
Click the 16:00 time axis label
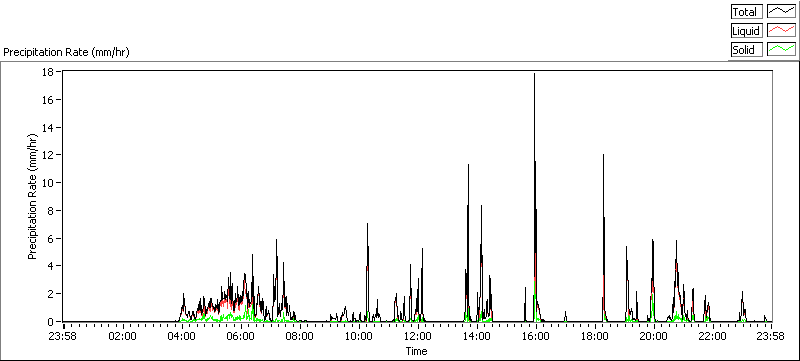pyautogui.click(x=536, y=336)
